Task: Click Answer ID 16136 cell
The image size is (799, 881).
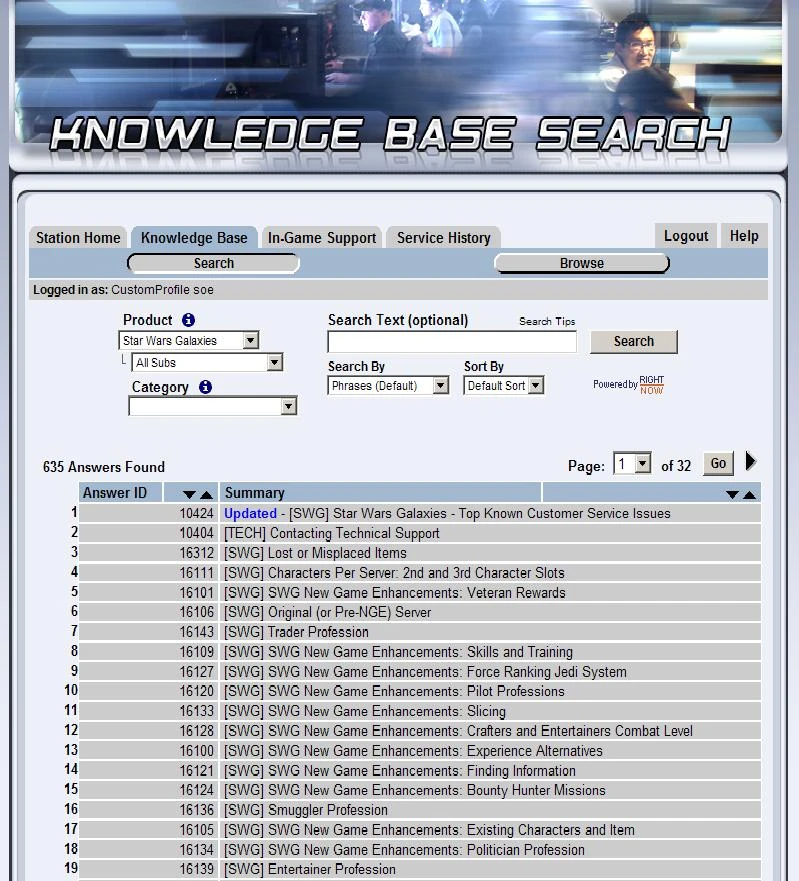Action: point(148,810)
